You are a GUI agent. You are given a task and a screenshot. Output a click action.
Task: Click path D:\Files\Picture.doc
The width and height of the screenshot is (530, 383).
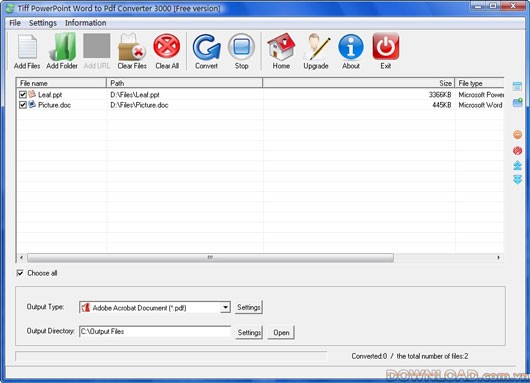coord(139,105)
